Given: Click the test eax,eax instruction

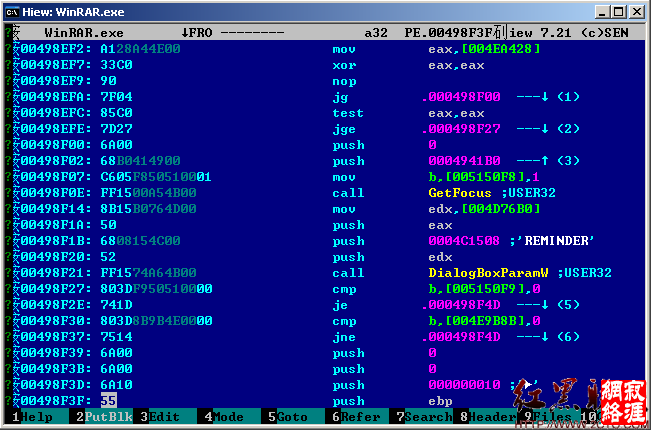Looking at the screenshot, I should (x=409, y=113).
